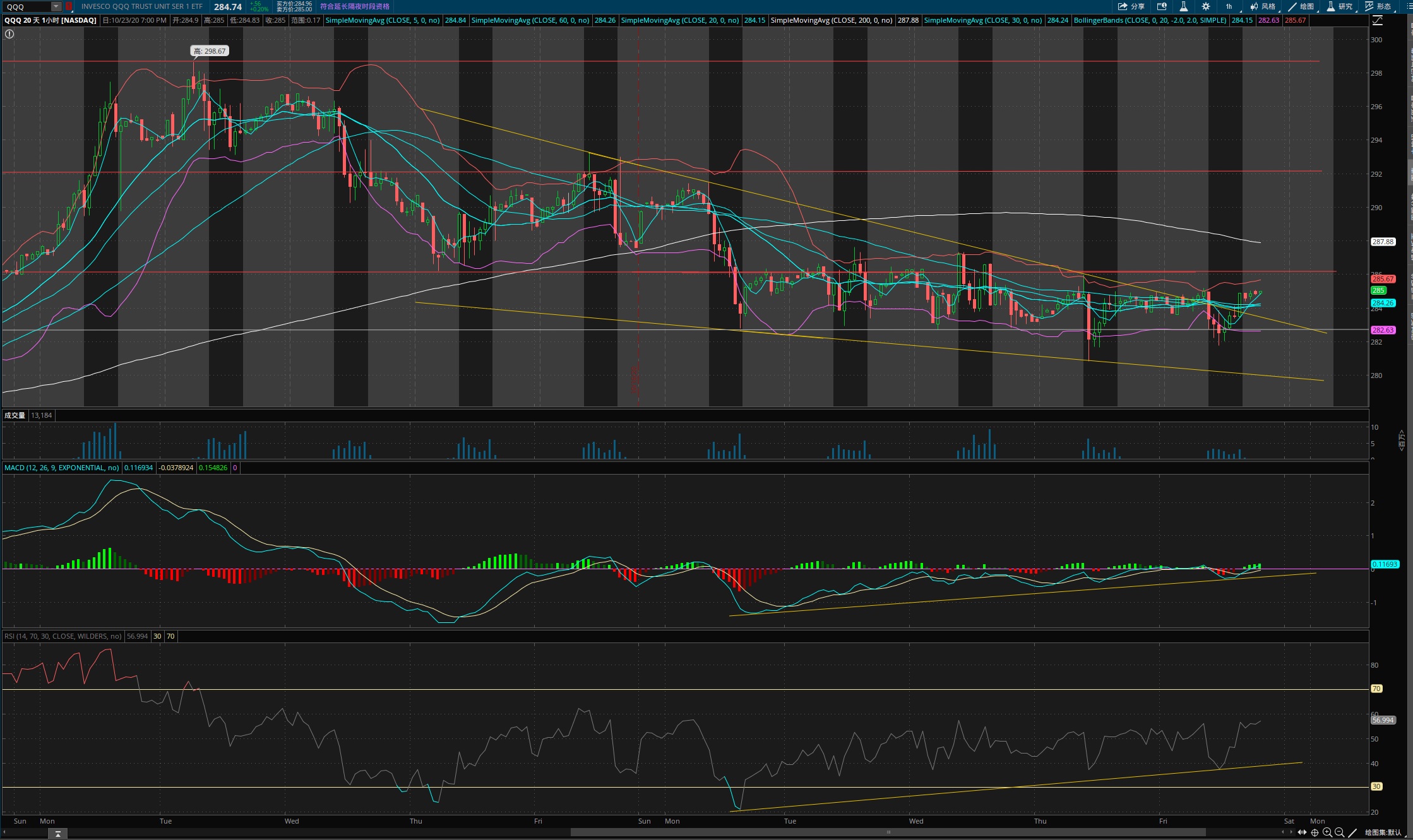Click the volume value 13,184
This screenshot has width=1413, height=840.
42,415
